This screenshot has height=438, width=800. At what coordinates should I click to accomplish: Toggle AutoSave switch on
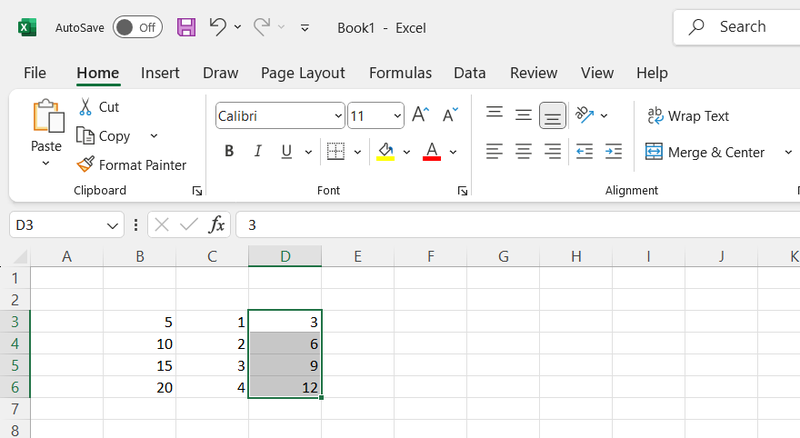(x=138, y=28)
